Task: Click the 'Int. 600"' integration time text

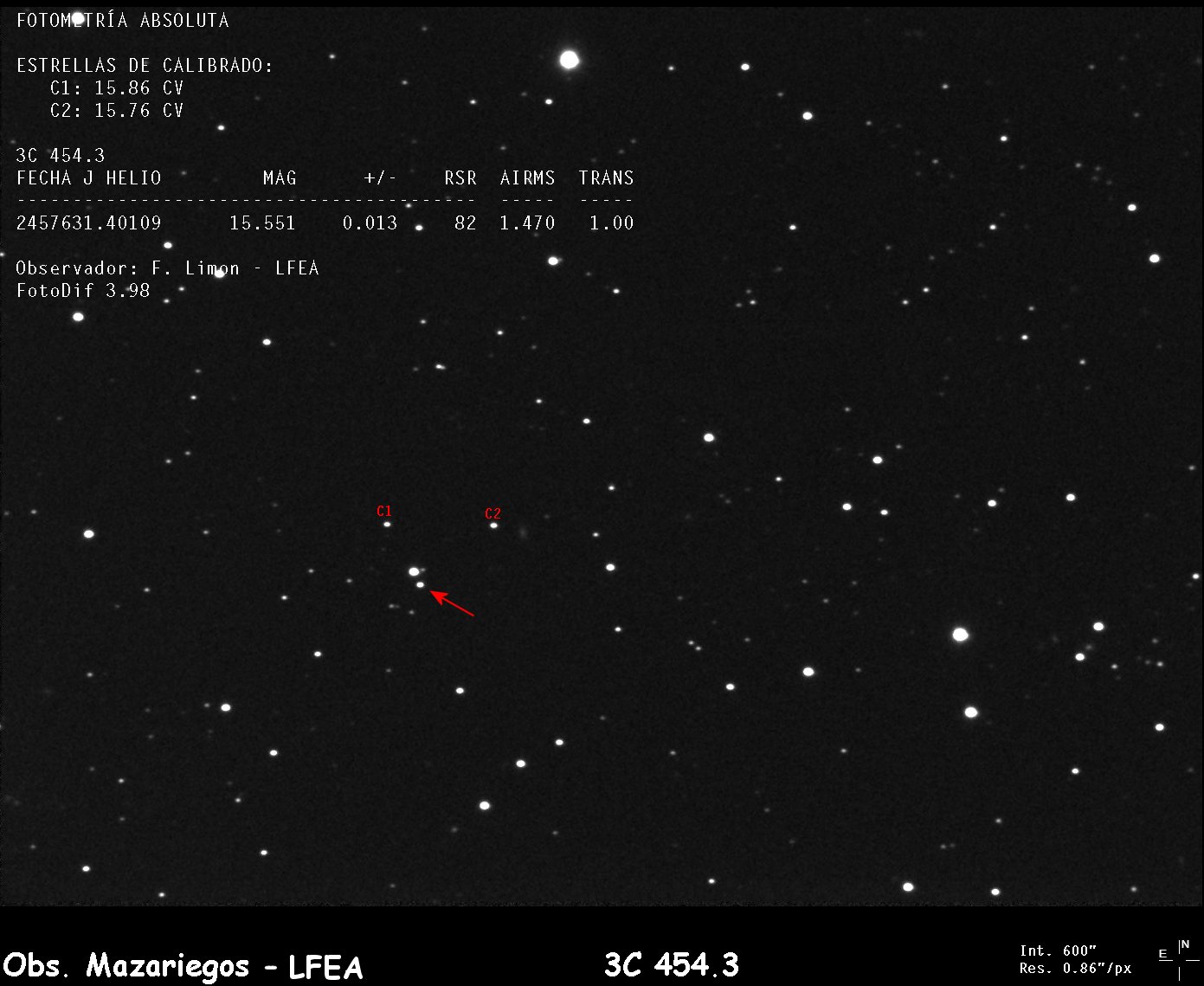Action: [1059, 951]
